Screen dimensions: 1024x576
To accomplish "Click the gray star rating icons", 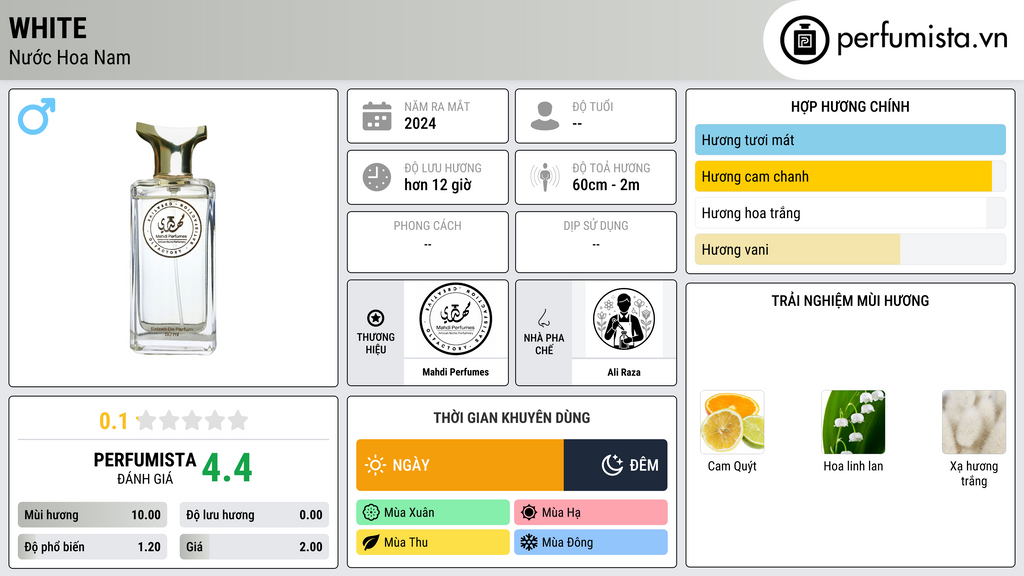I will click(193, 421).
